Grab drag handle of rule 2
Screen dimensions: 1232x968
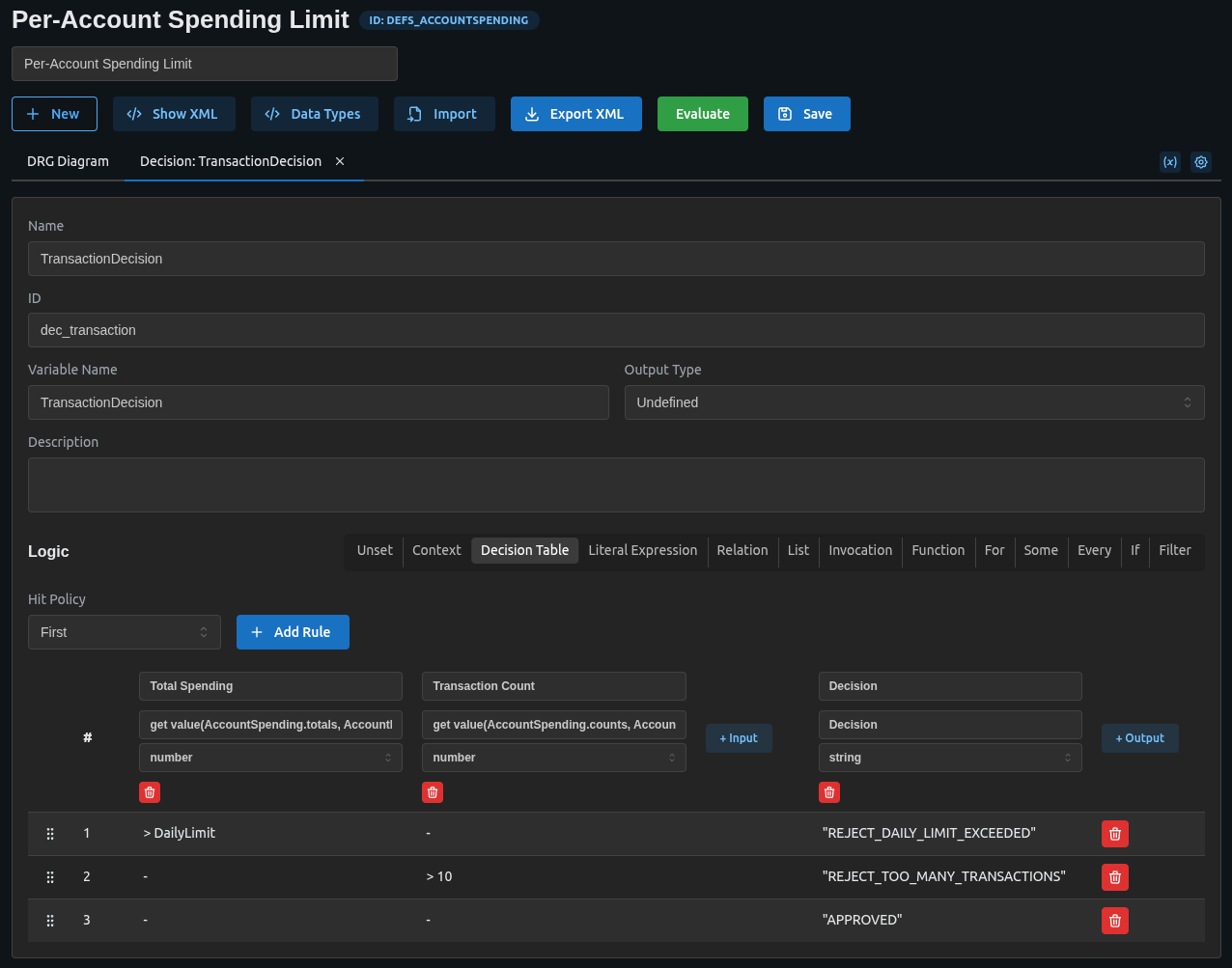(50, 877)
